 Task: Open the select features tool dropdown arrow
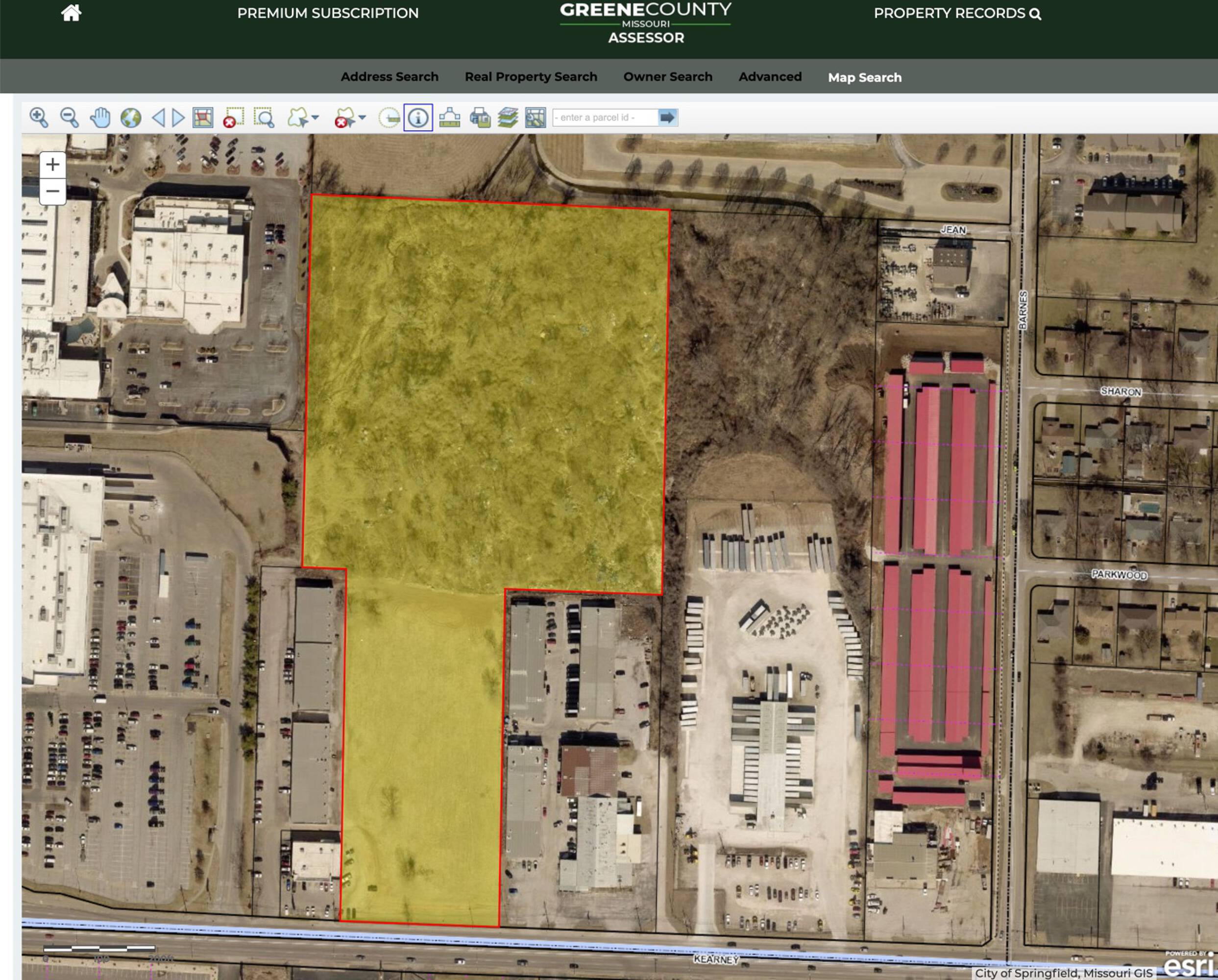(315, 118)
